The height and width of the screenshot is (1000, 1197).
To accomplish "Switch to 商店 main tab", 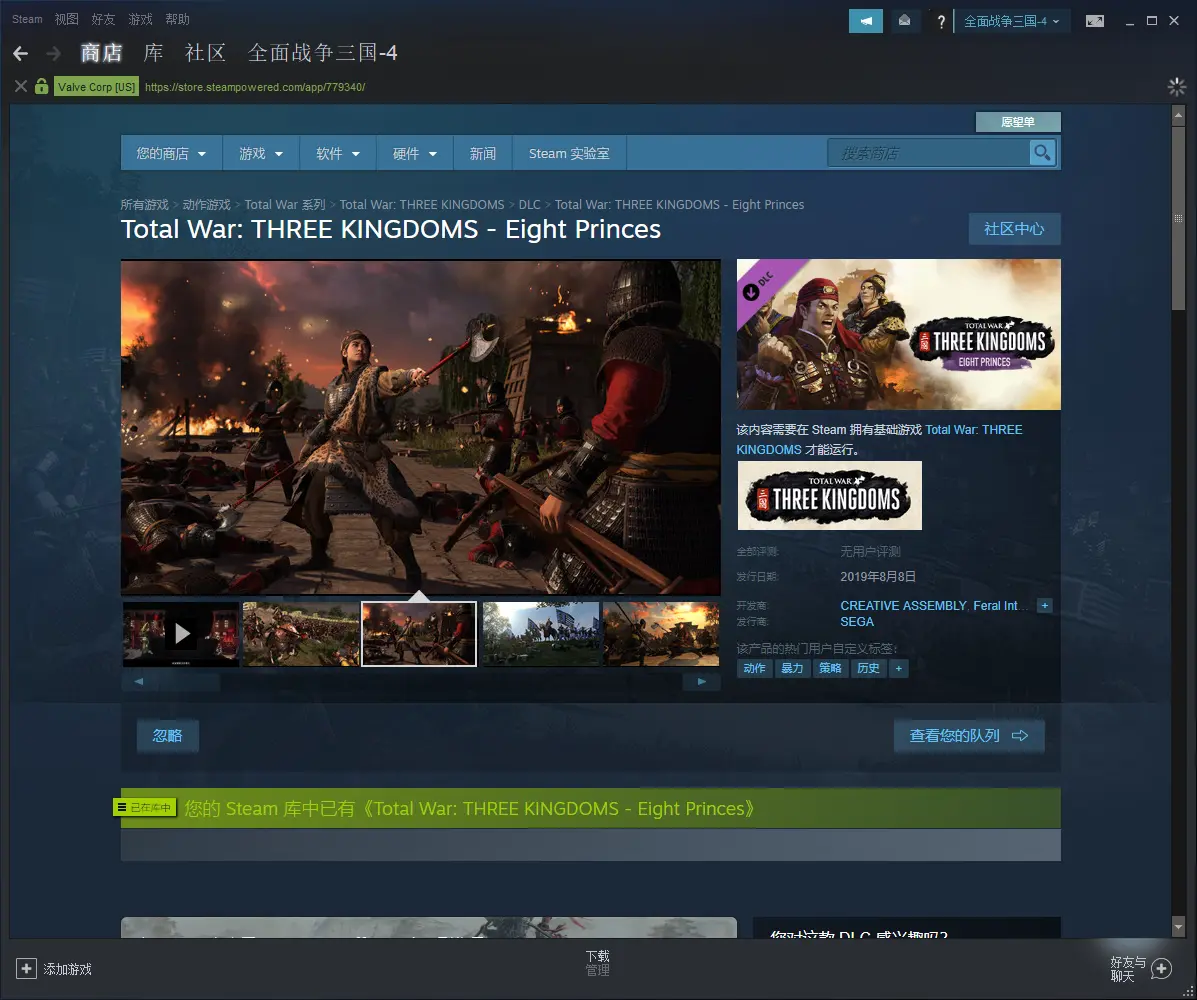I will [x=102, y=53].
